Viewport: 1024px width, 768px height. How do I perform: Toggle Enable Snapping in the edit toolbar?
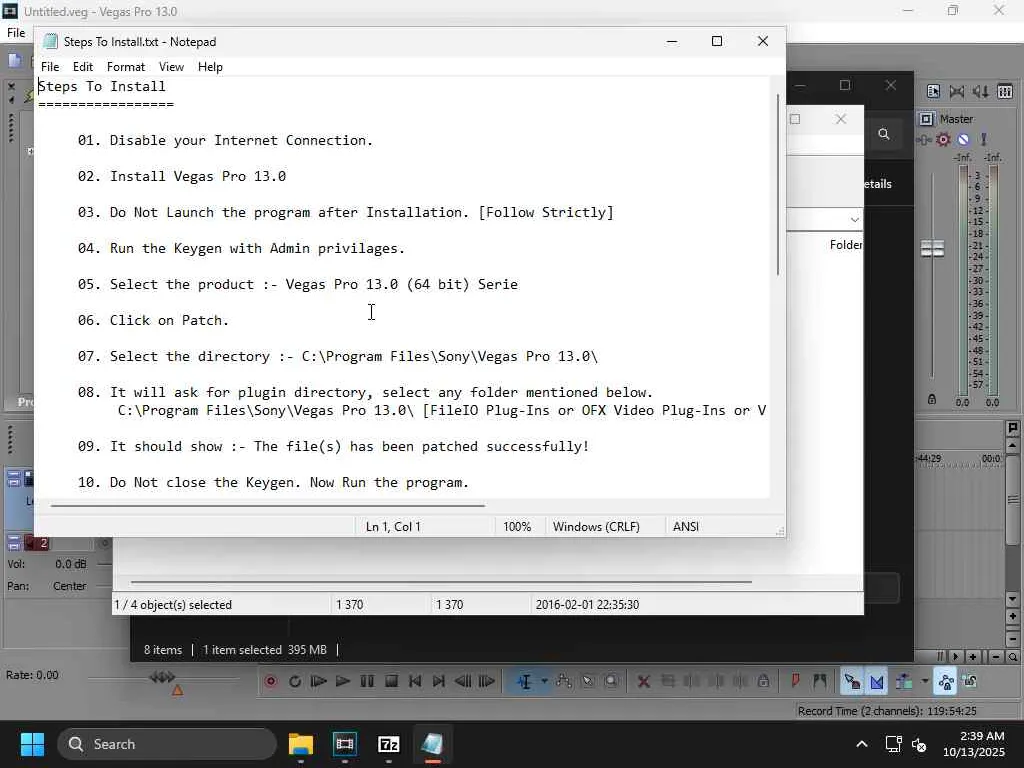pos(852,682)
